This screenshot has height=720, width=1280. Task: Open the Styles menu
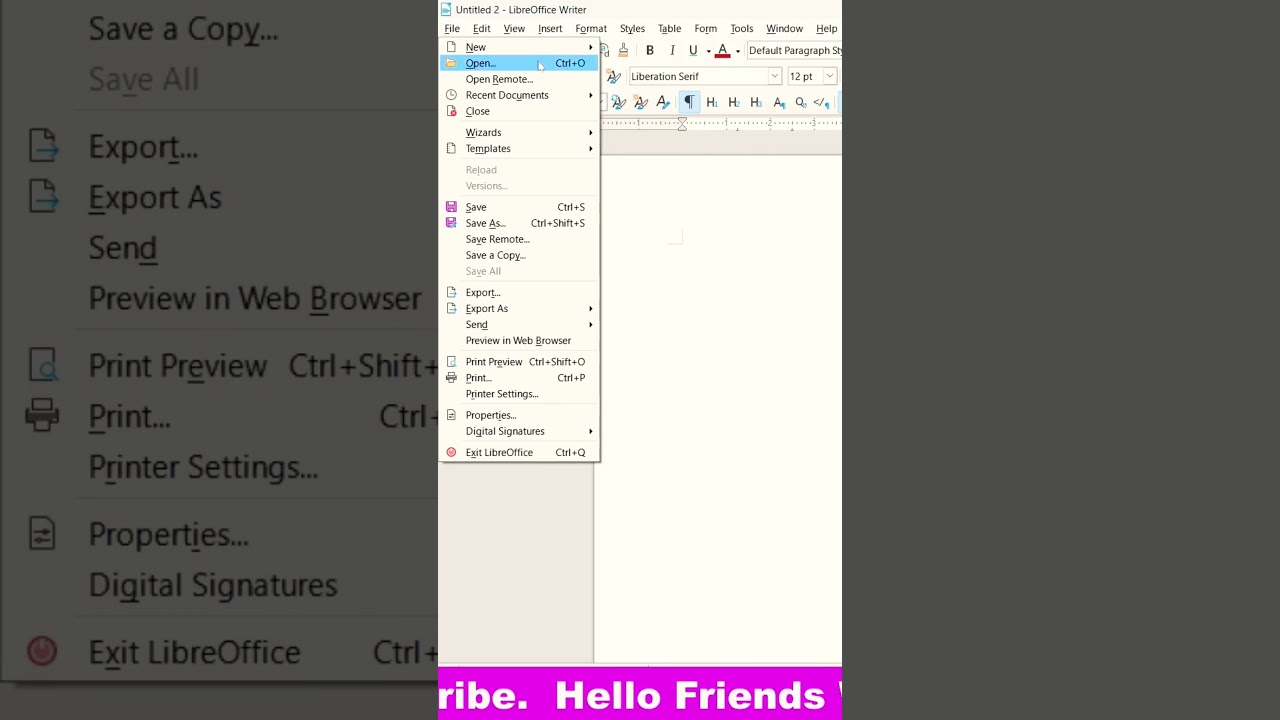[632, 29]
